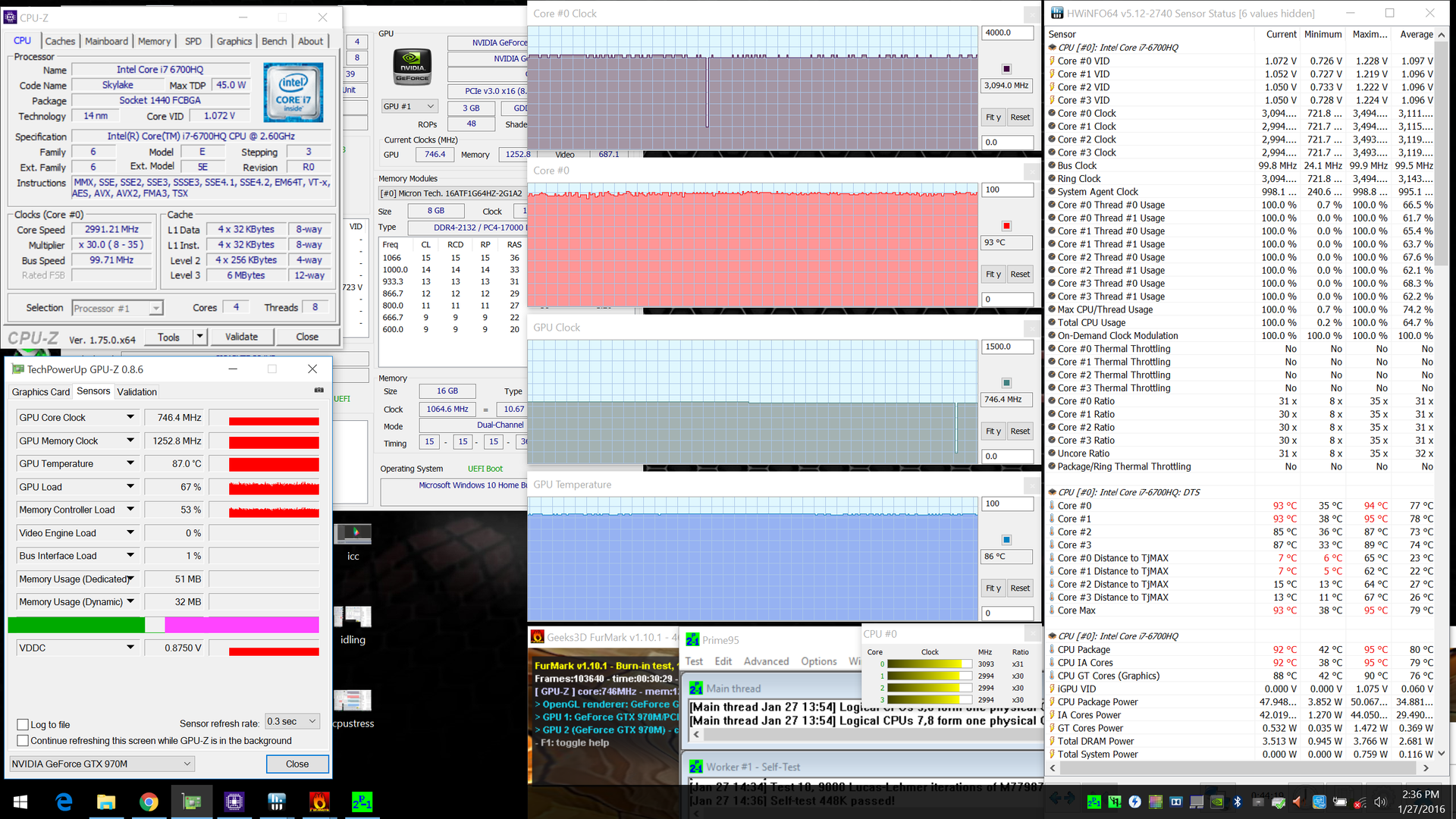Toggle the red Core #0 temperature color box
The height and width of the screenshot is (819, 1456).
point(1006,226)
